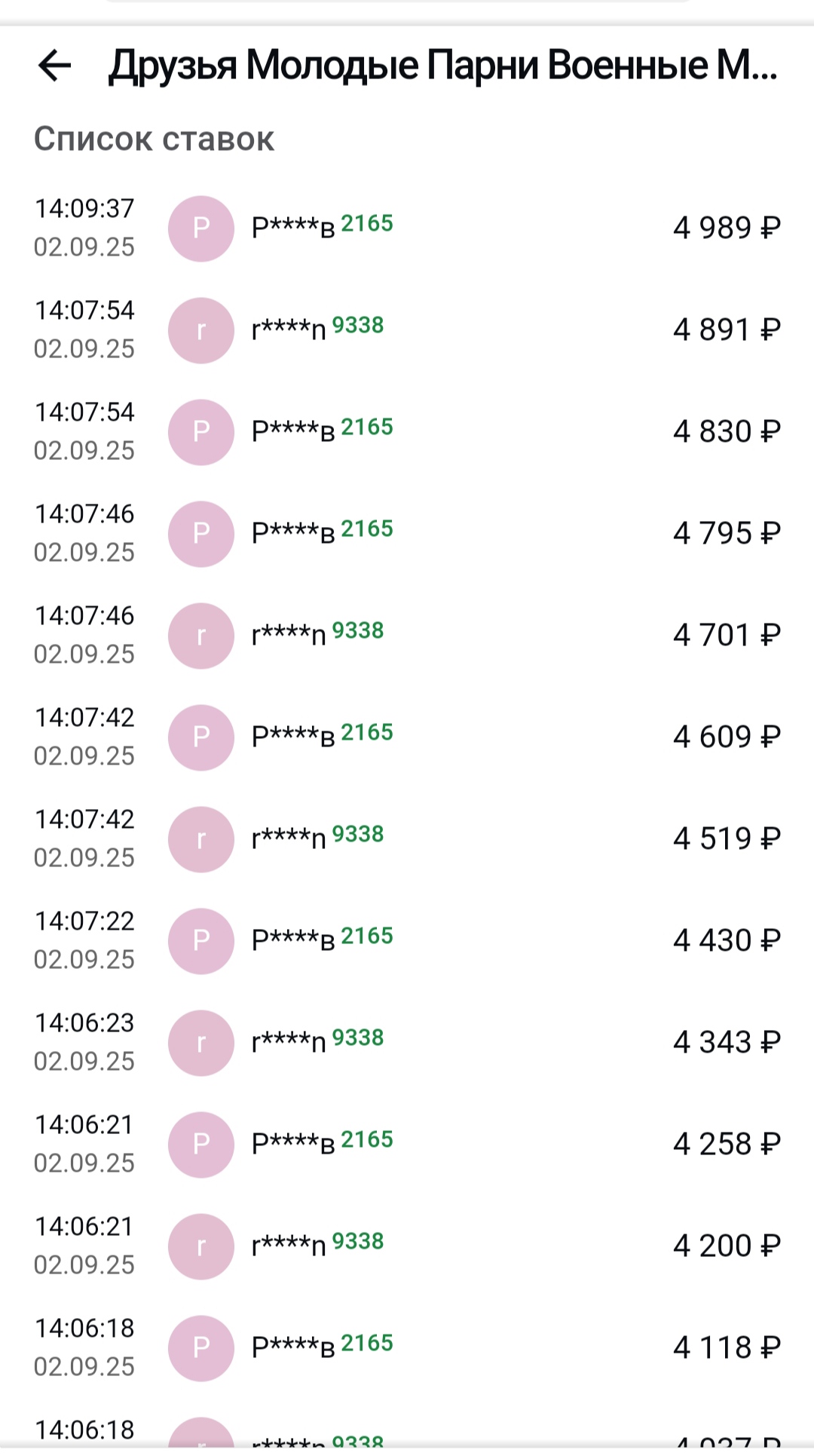Tap avatar of 4 989 ₽ bid
The height and width of the screenshot is (1456, 814).
click(201, 228)
